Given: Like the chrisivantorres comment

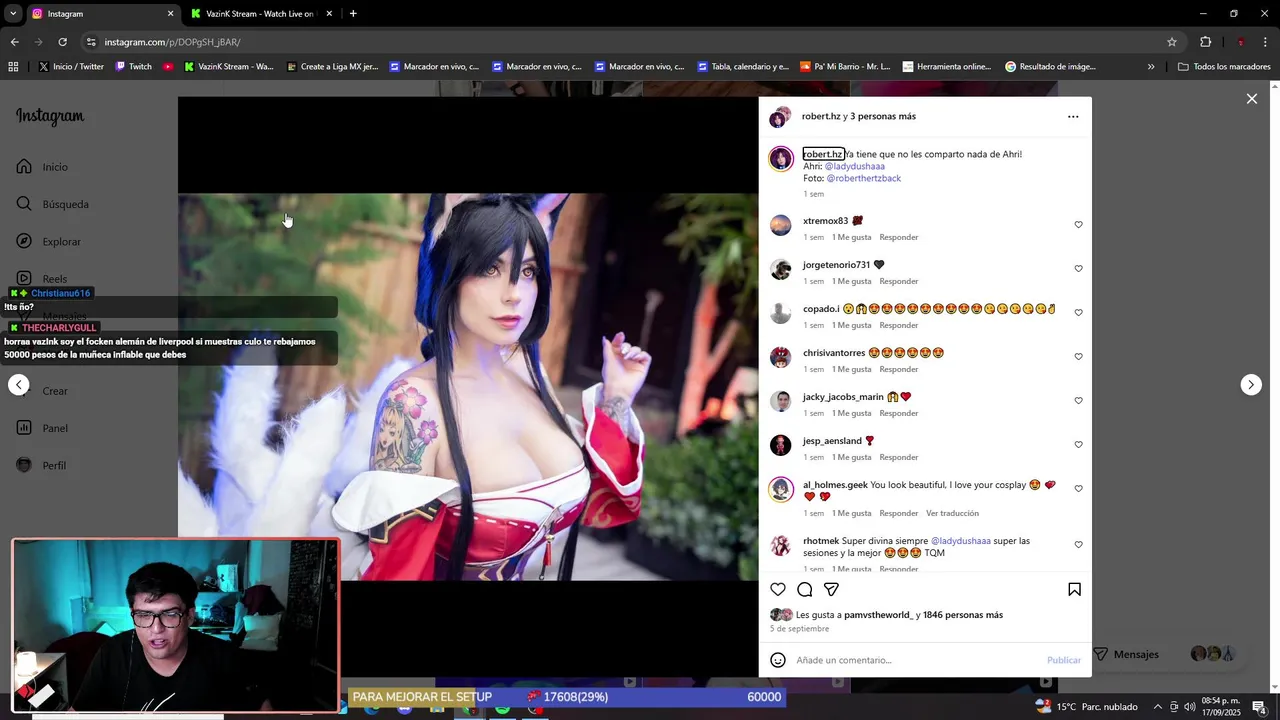Looking at the screenshot, I should [x=1078, y=357].
